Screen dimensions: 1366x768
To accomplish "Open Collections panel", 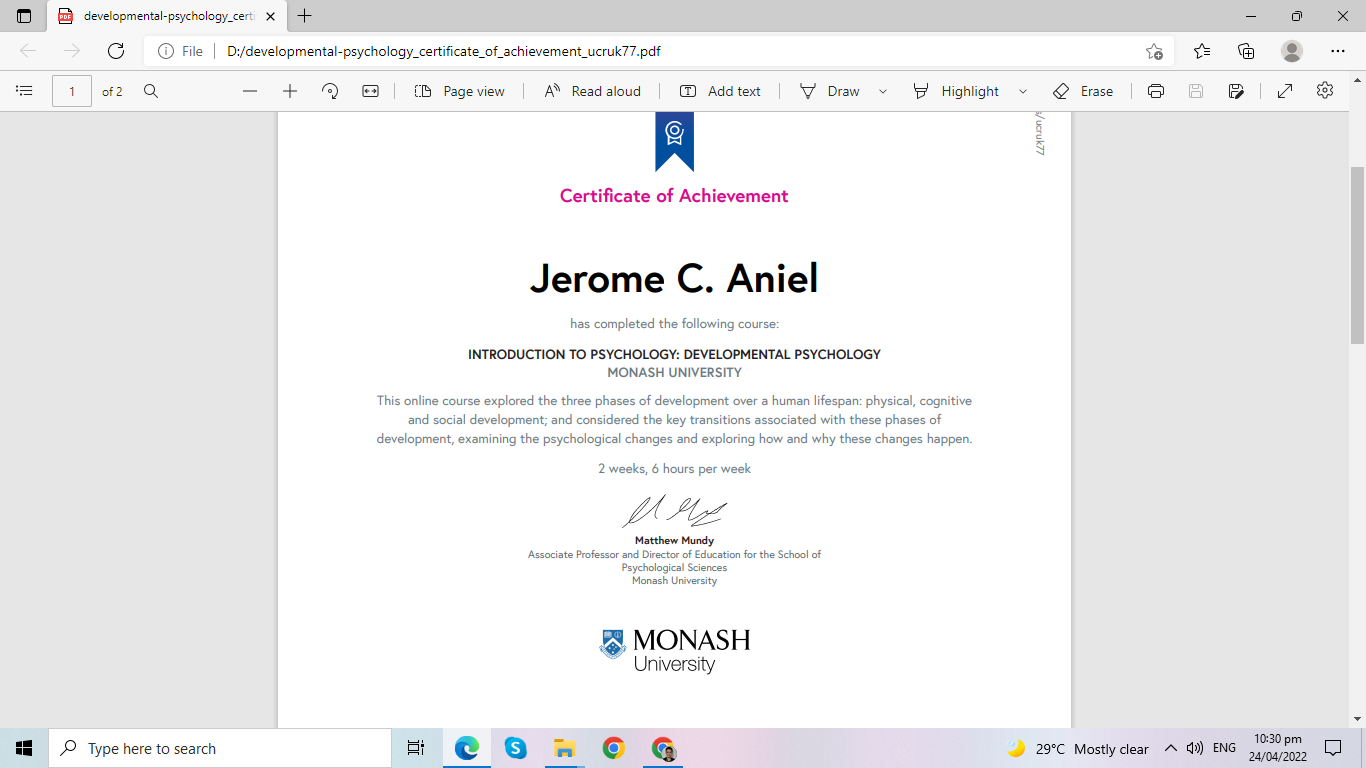I will (x=1246, y=51).
